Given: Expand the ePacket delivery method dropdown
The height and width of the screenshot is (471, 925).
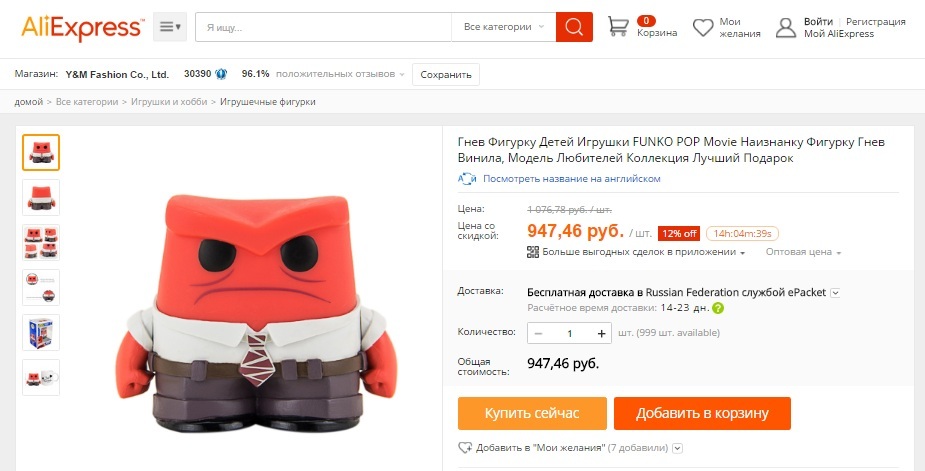Looking at the screenshot, I should [x=835, y=292].
